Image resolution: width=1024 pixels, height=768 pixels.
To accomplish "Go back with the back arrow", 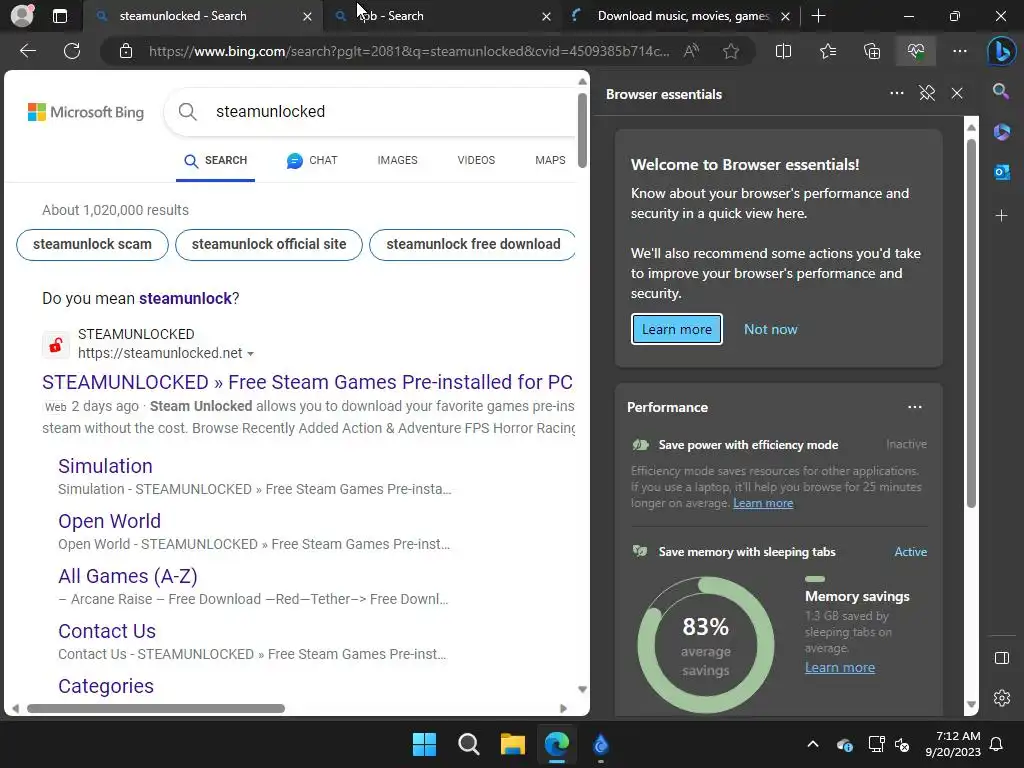I will point(27,51).
